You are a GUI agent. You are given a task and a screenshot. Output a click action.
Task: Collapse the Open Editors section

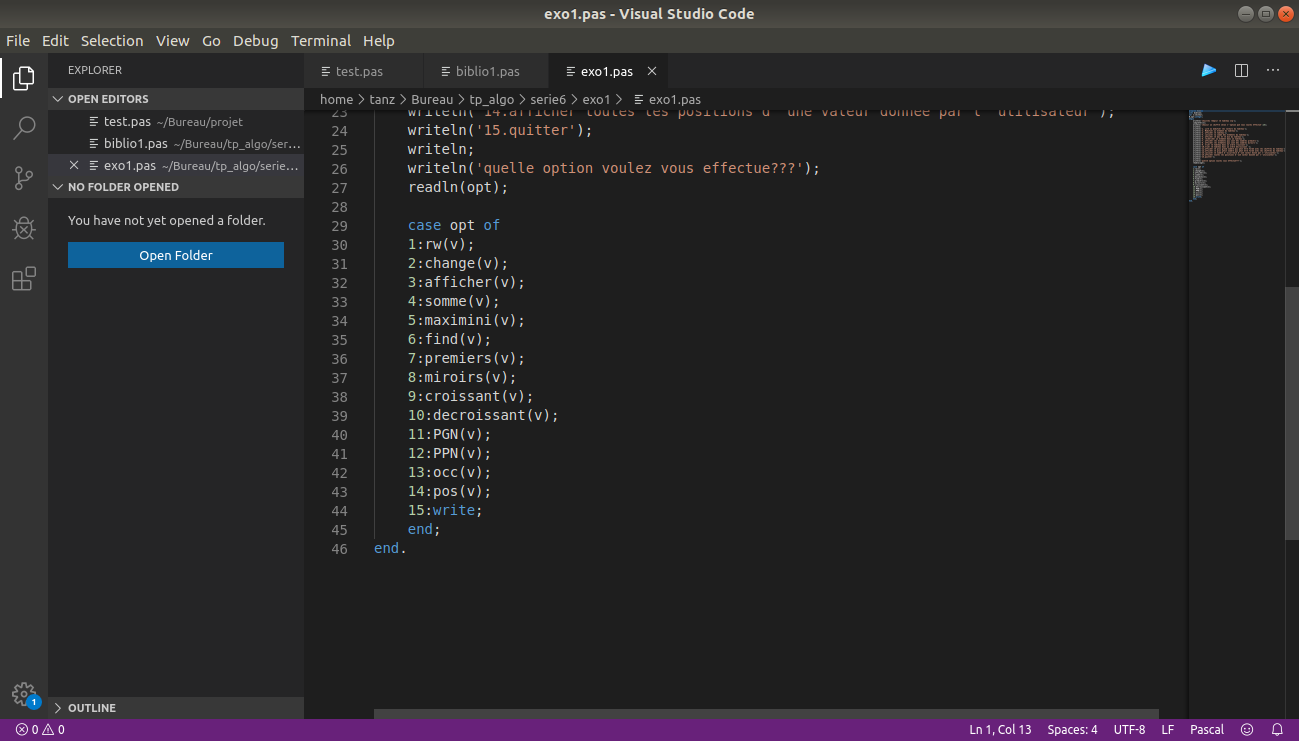click(176, 99)
